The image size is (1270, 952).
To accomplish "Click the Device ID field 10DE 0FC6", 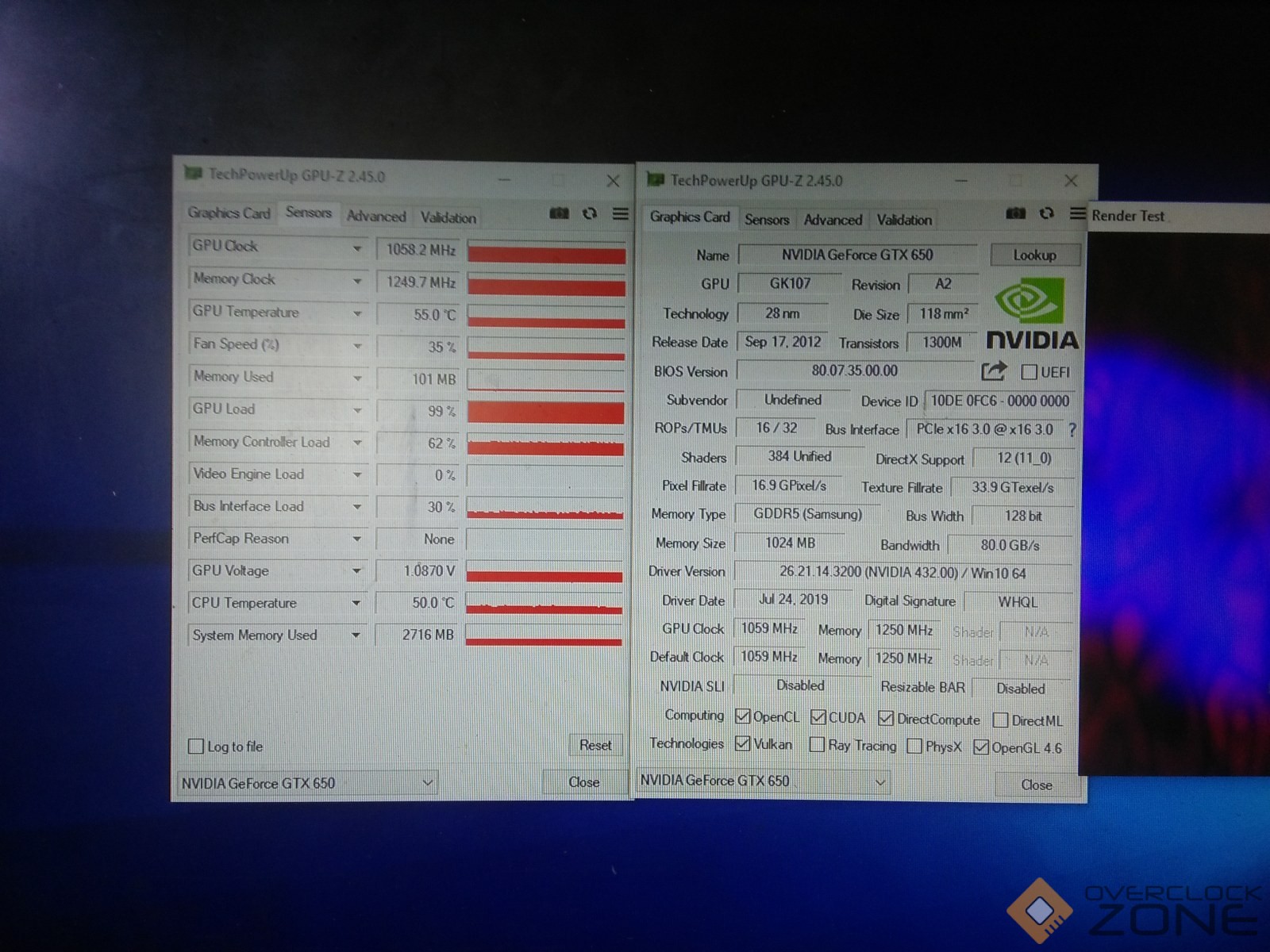I will [x=999, y=401].
